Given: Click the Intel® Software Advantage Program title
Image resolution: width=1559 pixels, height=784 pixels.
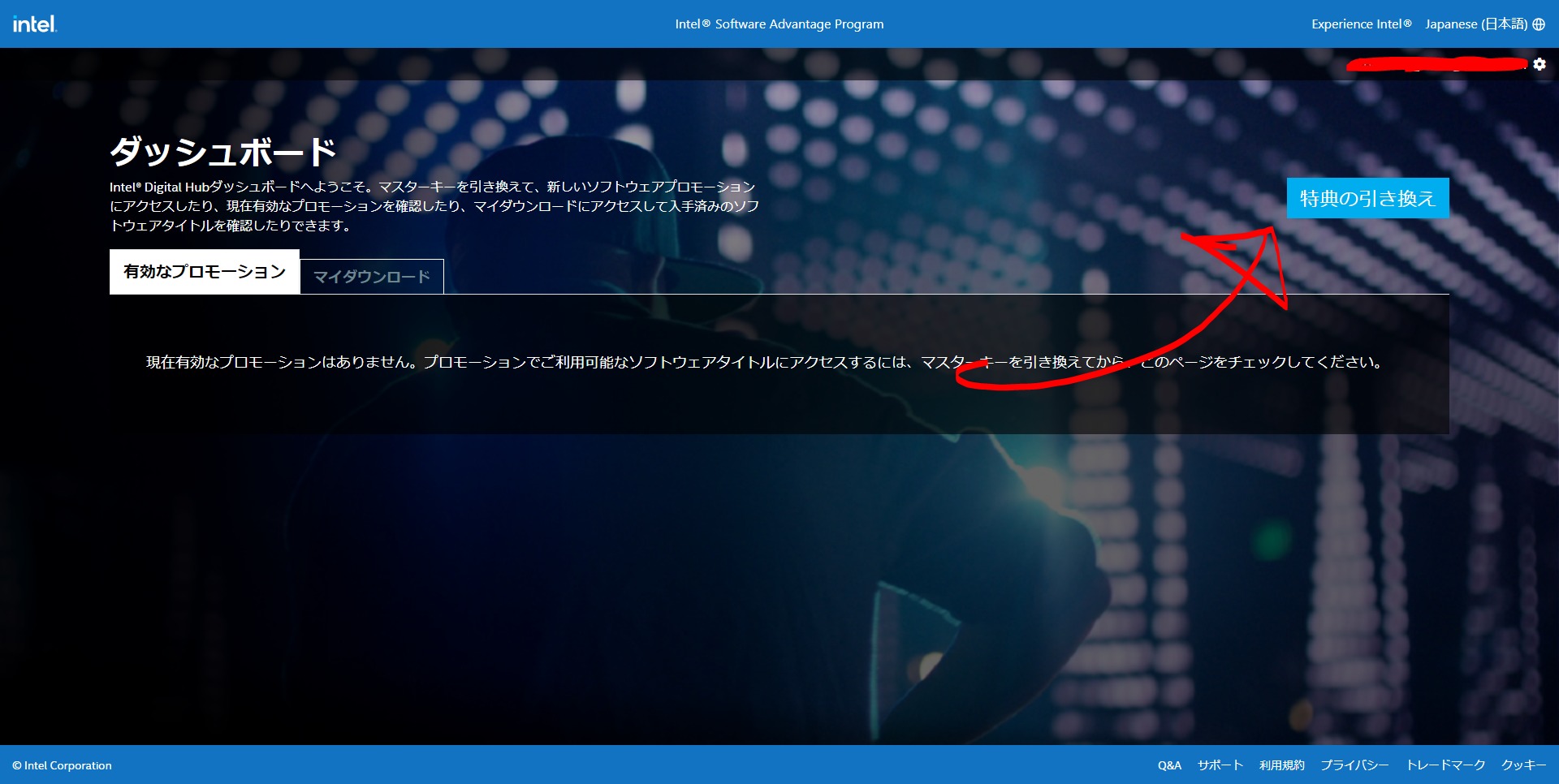Looking at the screenshot, I should [779, 24].
